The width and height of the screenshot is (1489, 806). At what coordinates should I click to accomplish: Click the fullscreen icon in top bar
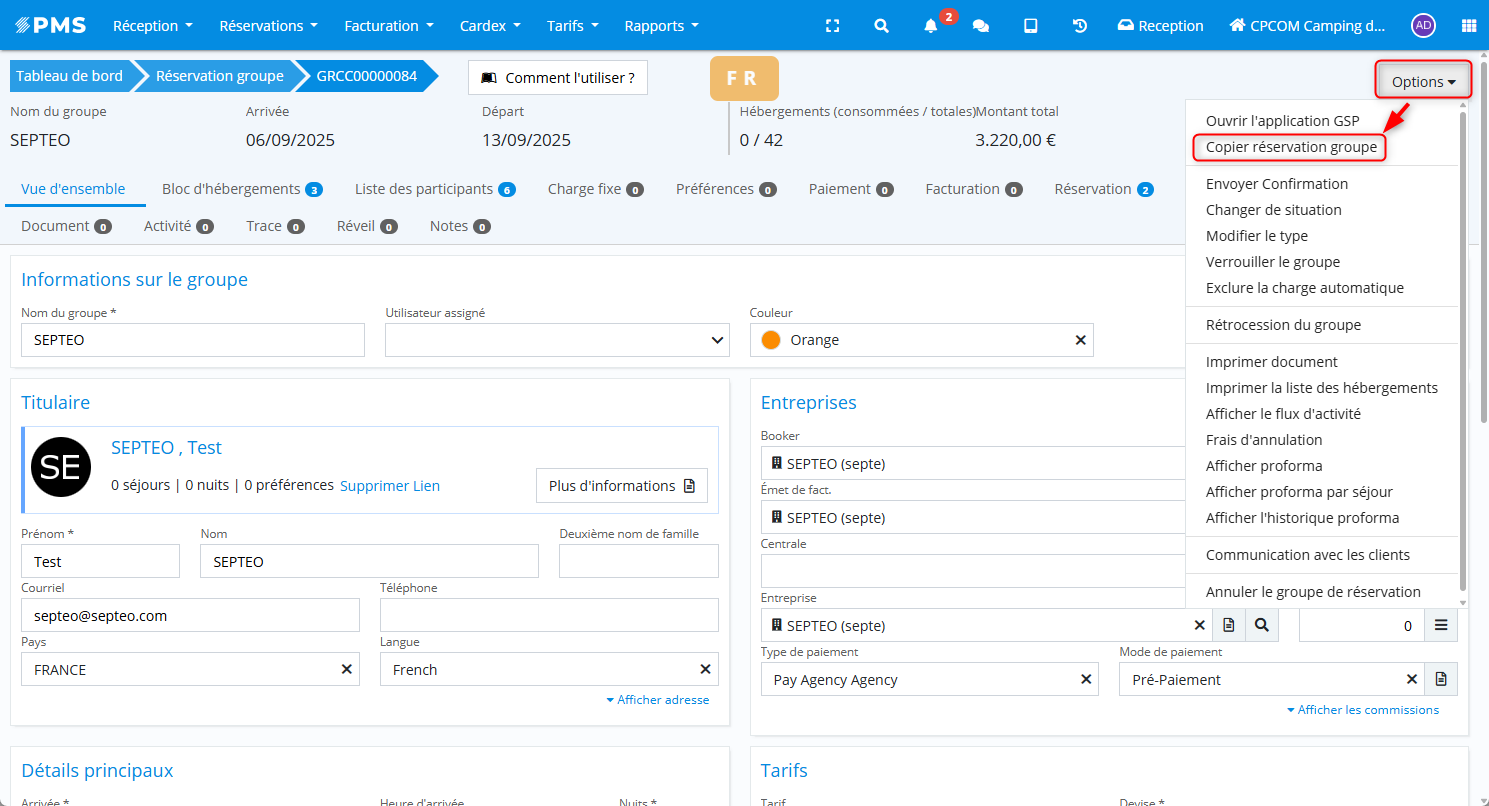coord(832,26)
